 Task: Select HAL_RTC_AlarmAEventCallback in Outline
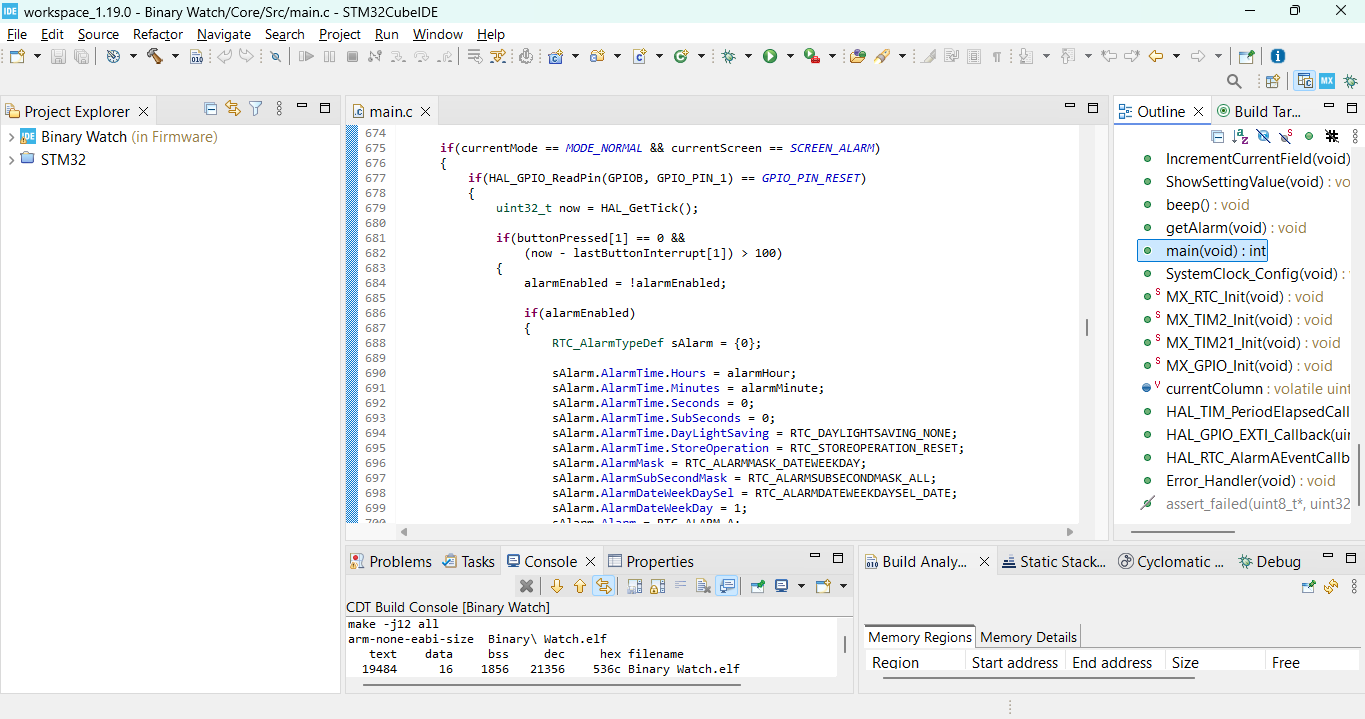pyautogui.click(x=1245, y=458)
